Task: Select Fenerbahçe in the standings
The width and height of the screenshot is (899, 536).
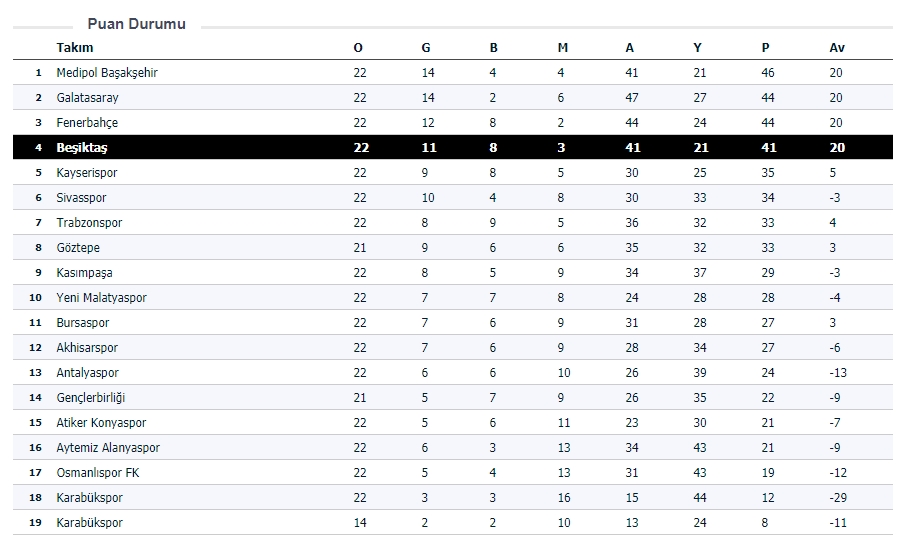Action: tap(87, 123)
